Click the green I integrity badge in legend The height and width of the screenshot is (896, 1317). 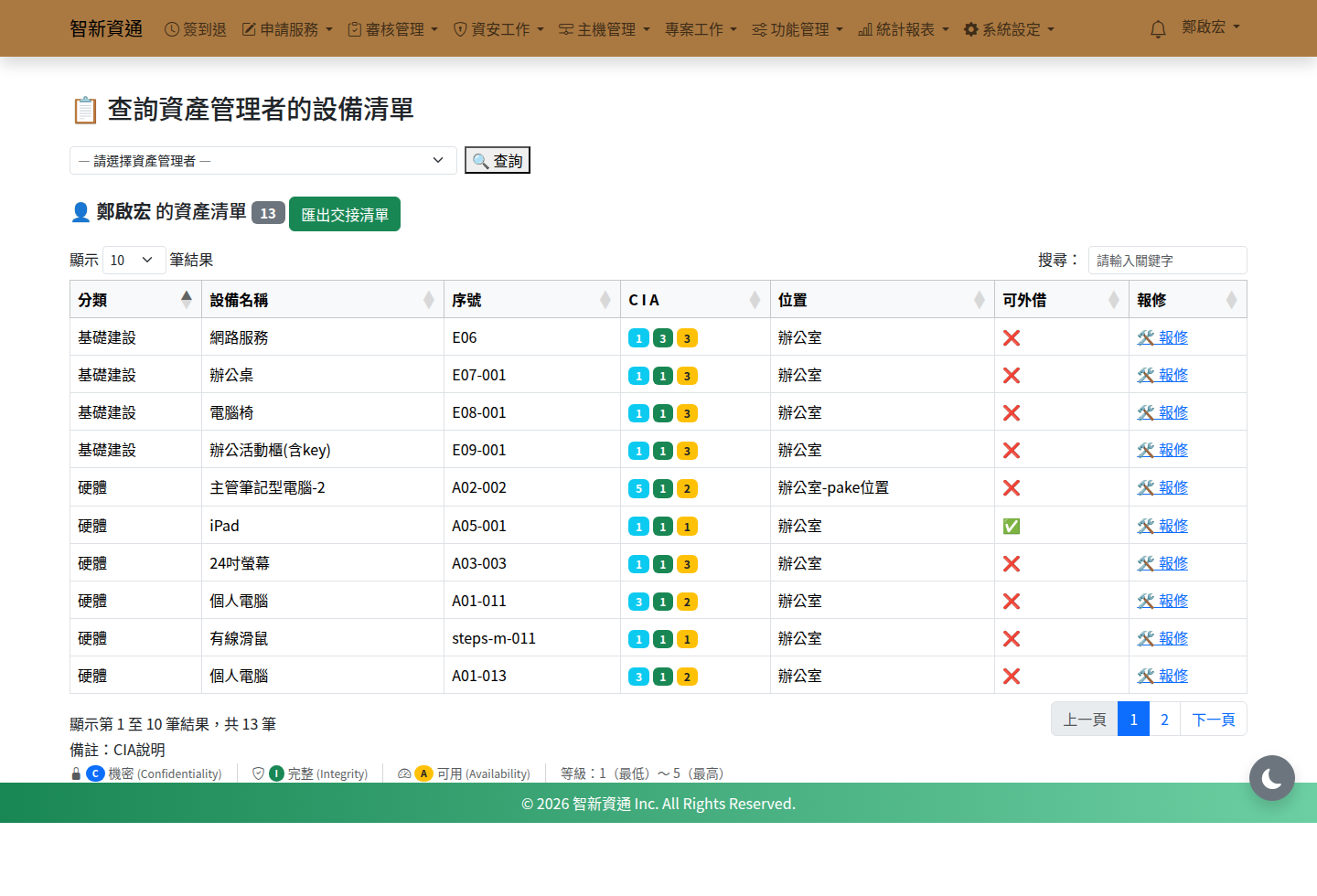pyautogui.click(x=276, y=773)
